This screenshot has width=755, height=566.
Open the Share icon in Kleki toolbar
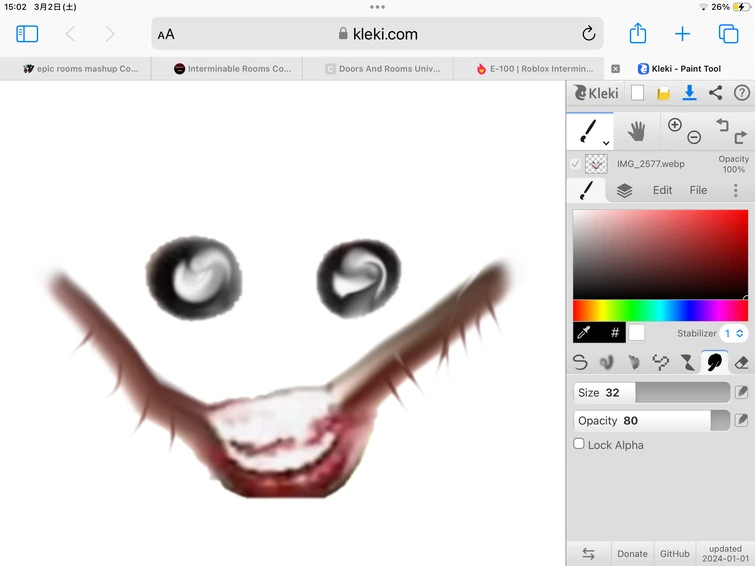[715, 93]
